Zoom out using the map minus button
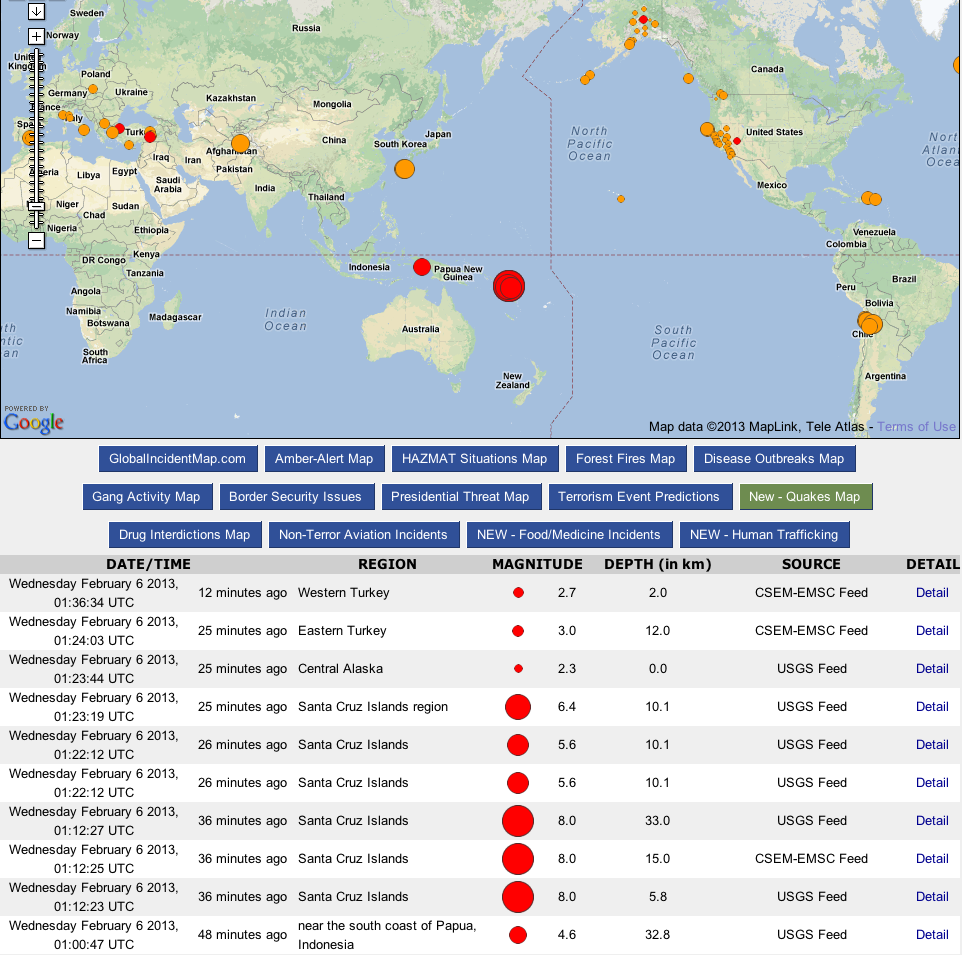 click(x=36, y=240)
